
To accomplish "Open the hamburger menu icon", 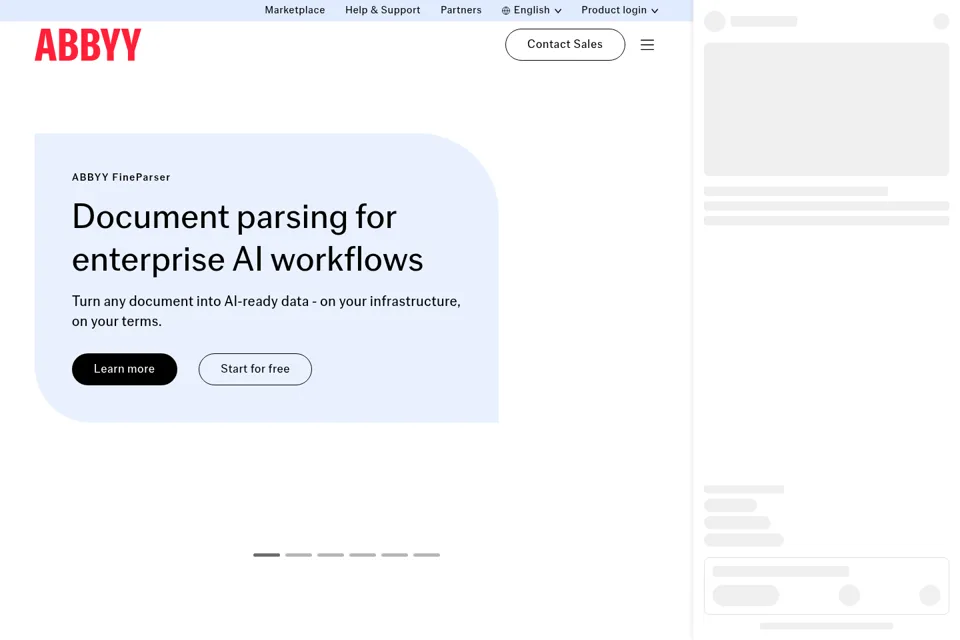I will [647, 45].
